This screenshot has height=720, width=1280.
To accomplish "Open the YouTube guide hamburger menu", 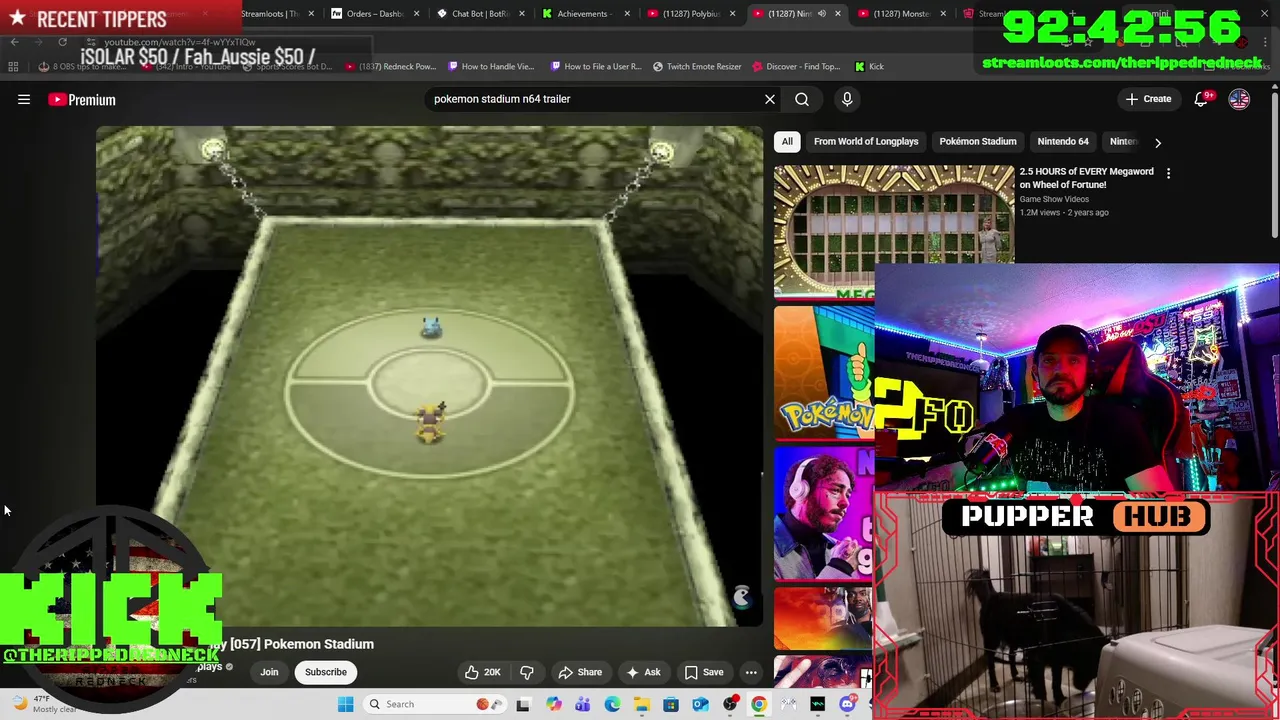I will [24, 100].
